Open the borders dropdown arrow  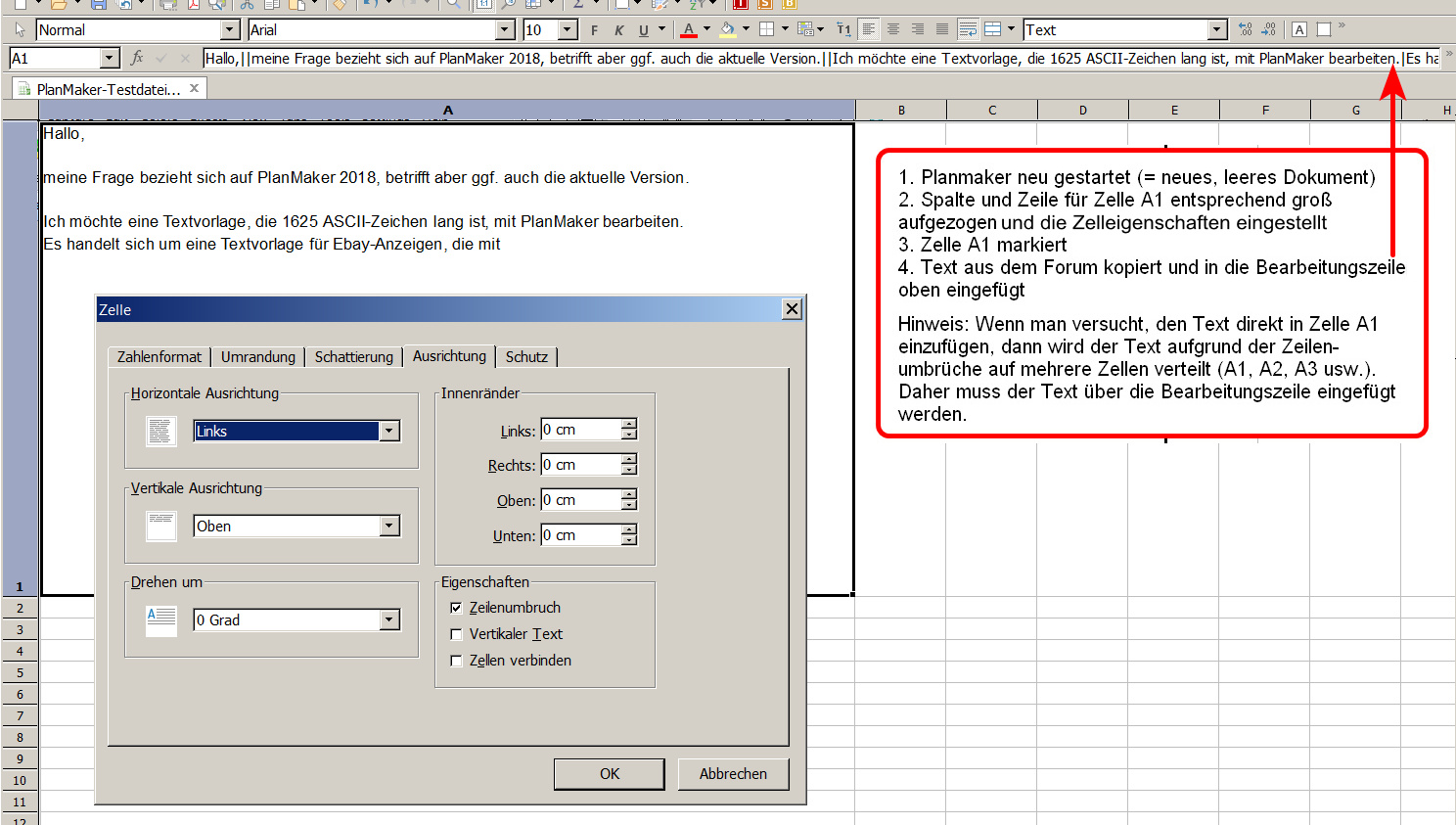(x=785, y=30)
